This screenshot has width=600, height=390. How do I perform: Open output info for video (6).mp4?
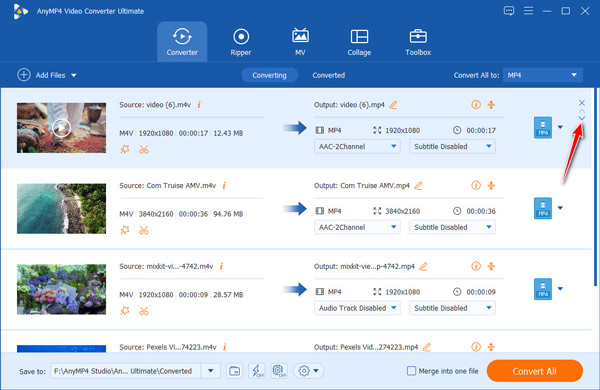476,104
